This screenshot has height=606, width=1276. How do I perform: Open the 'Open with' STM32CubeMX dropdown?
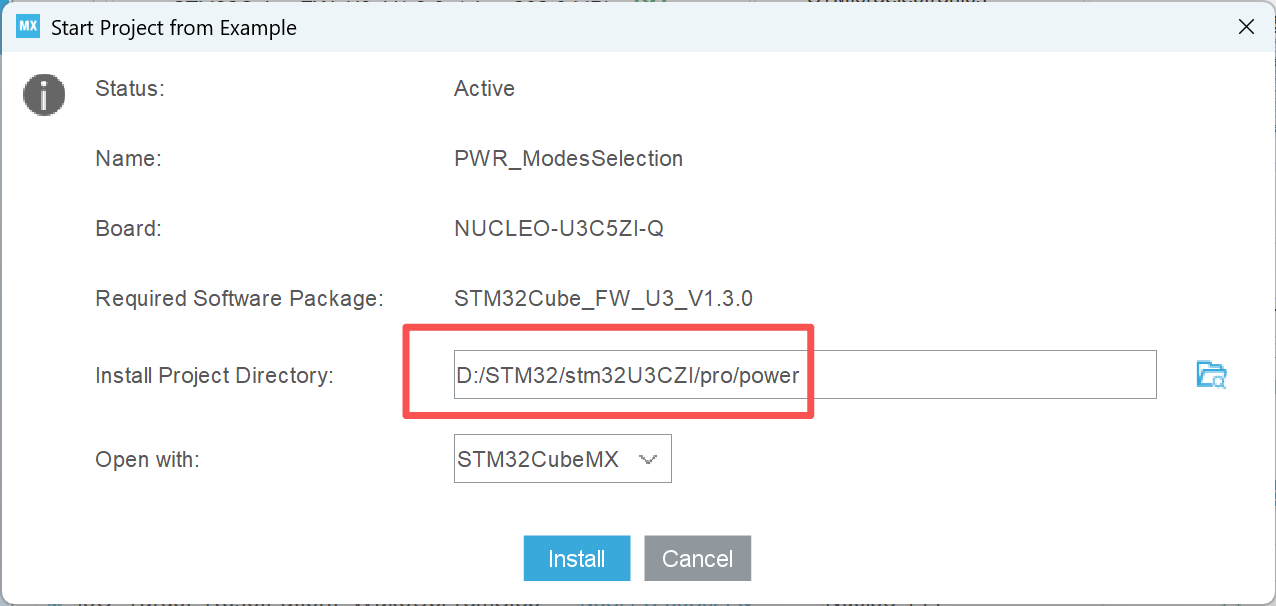pos(562,459)
